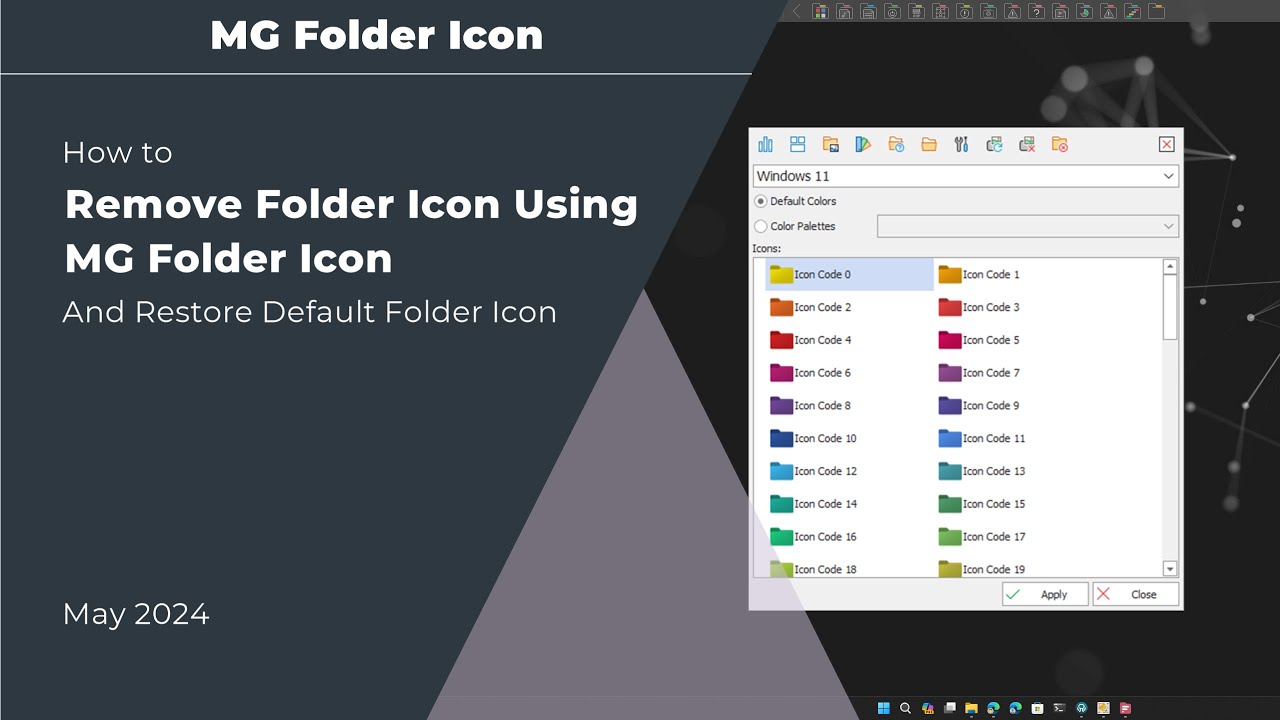Select Icon Code 19 item
This screenshot has width=1280, height=720.
coord(982,569)
